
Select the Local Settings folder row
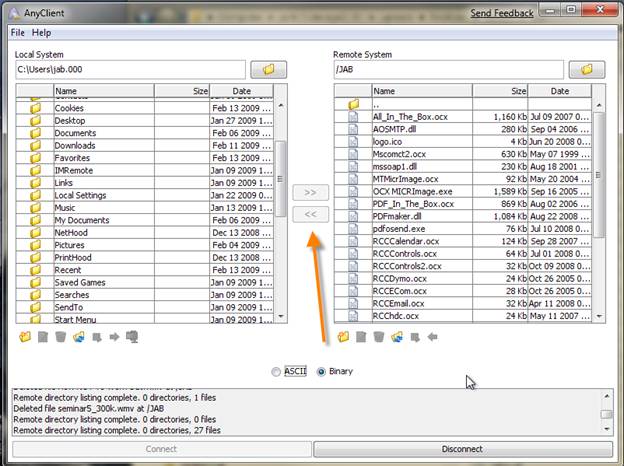pyautogui.click(x=144, y=195)
